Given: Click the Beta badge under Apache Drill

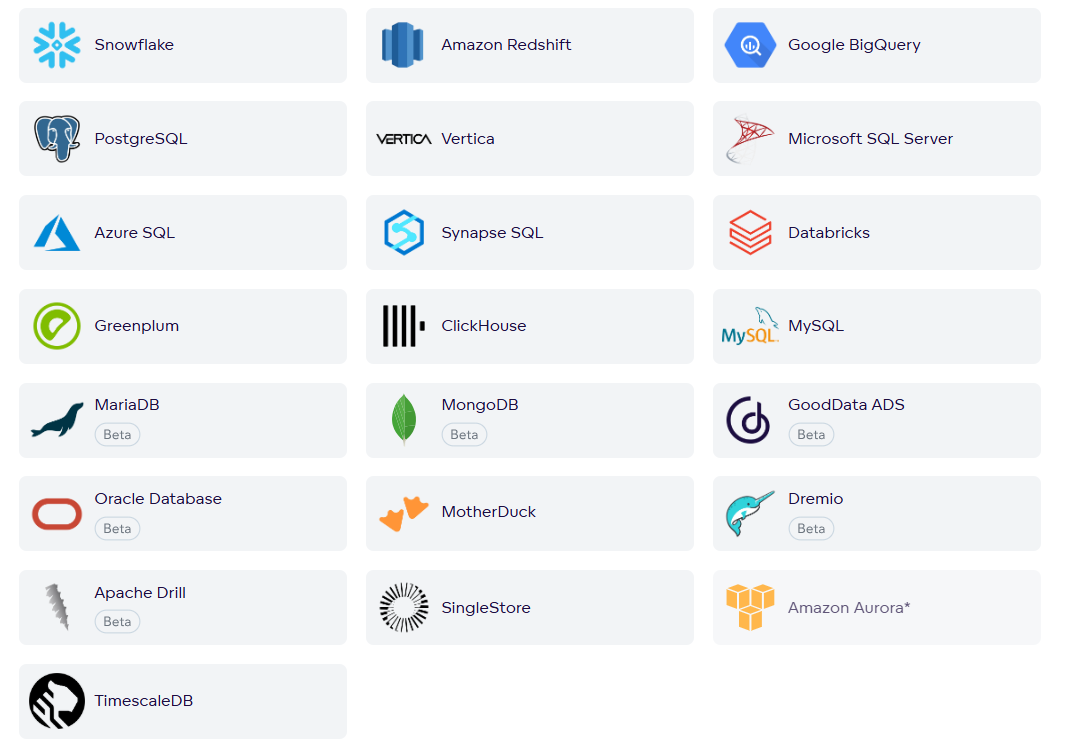Looking at the screenshot, I should pyautogui.click(x=117, y=622).
